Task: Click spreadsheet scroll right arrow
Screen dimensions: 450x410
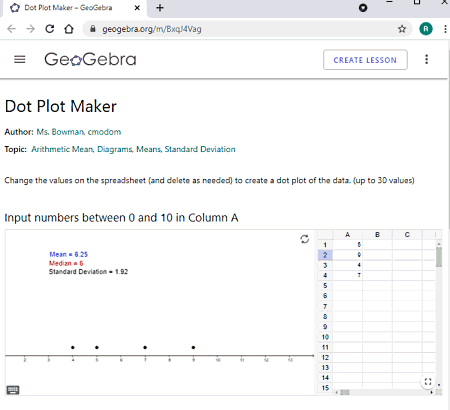Action: pyautogui.click(x=431, y=392)
